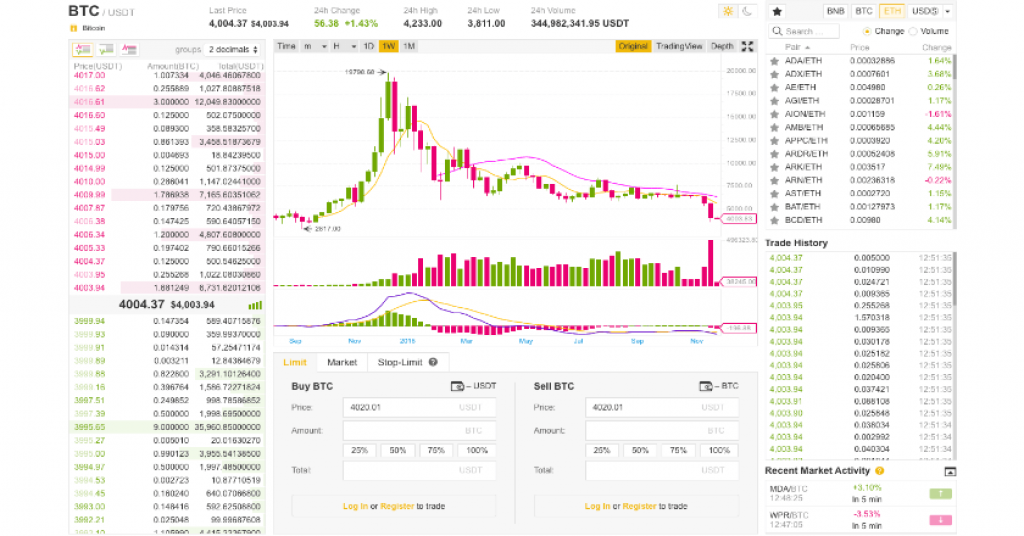Favorite the ADA/ETH pair star
This screenshot has height=536, width=1024.
774,62
